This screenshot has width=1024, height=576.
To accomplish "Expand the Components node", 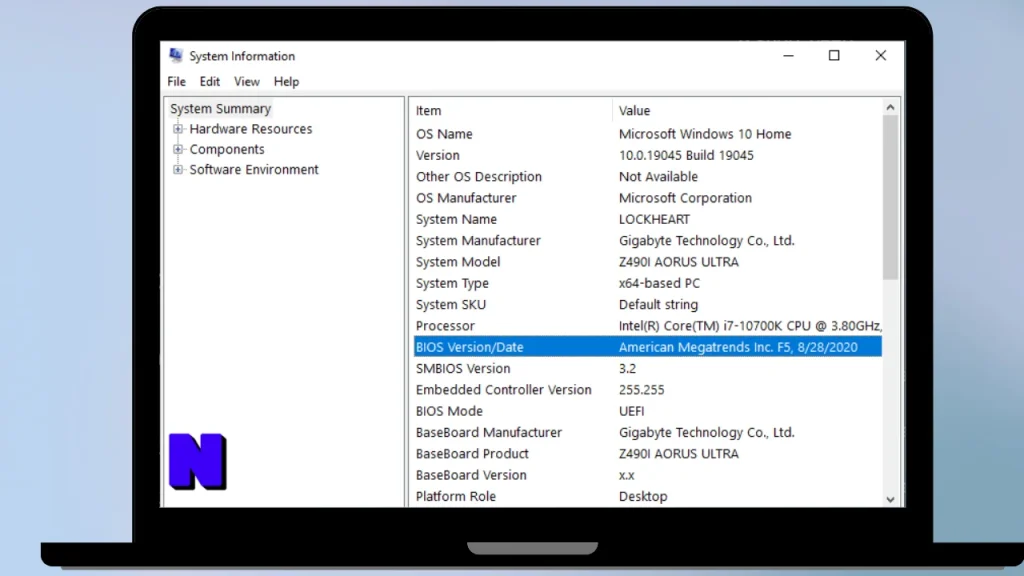I will [x=178, y=149].
